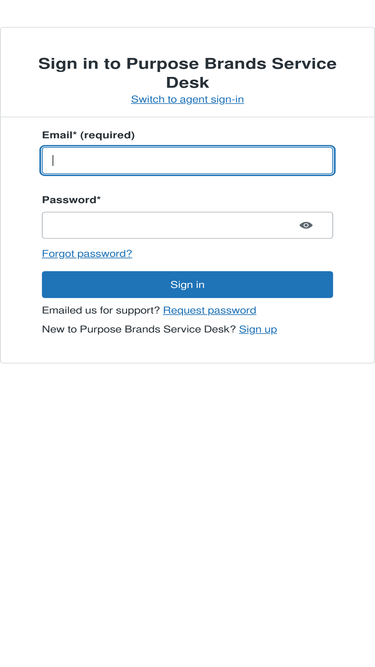375x667 pixels.
Task: Place cursor in the focused Email box
Action: coord(188,160)
